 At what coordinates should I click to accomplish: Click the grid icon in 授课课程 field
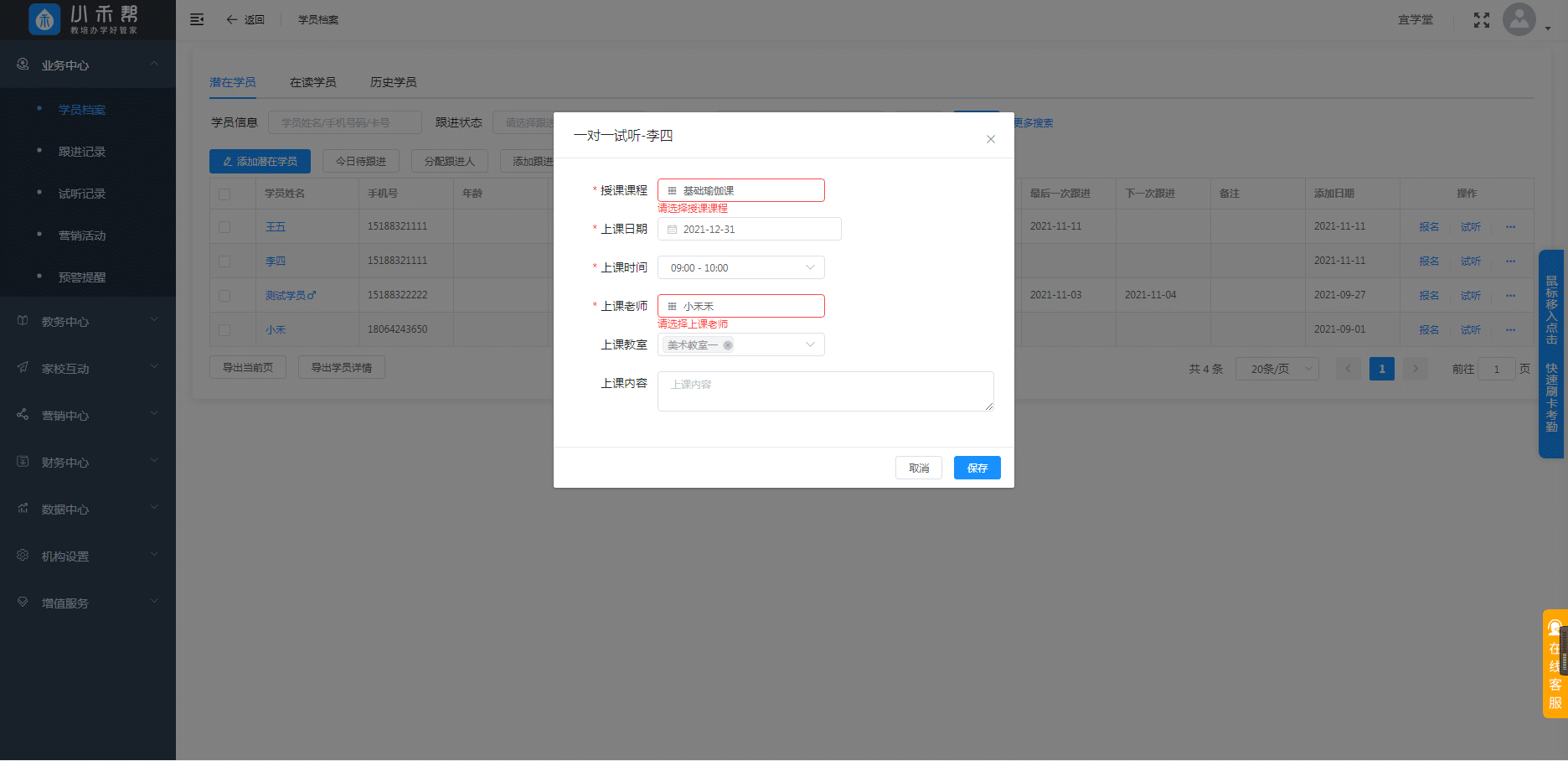point(672,191)
